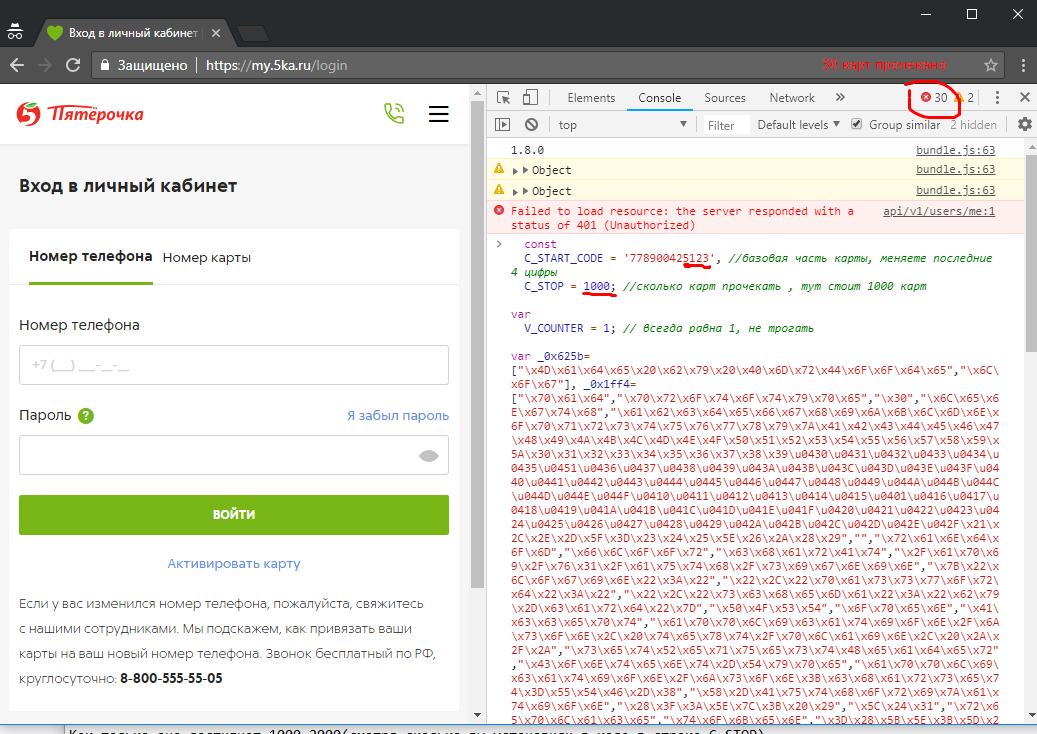Open bundle.js:63 link on first Object row
Image resolution: width=1037 pixels, height=734 pixels.
[955, 169]
